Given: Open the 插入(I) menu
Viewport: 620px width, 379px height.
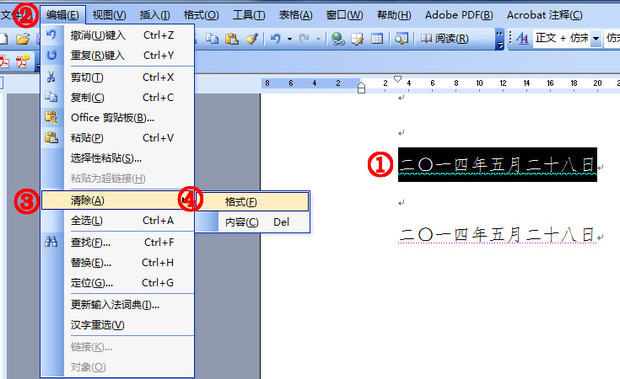Looking at the screenshot, I should pyautogui.click(x=155, y=15).
